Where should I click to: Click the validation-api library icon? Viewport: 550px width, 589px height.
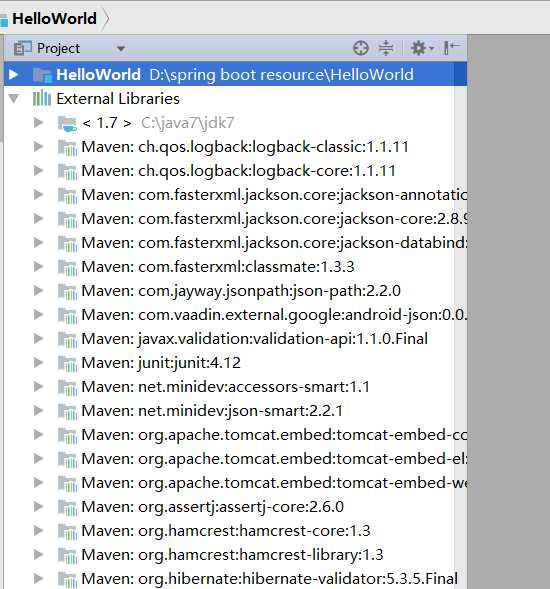(67, 340)
